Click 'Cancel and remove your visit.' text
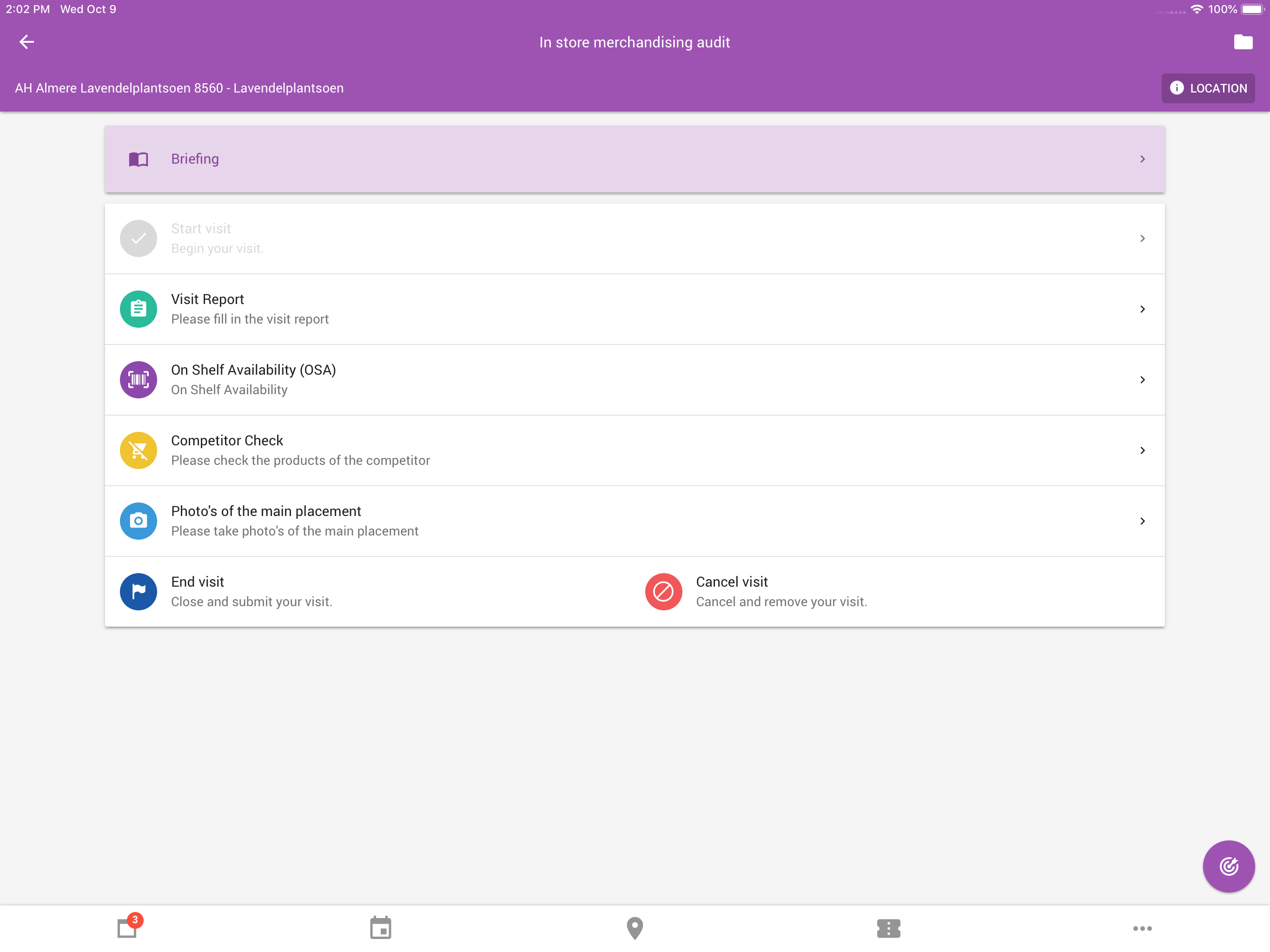Viewport: 1270px width, 952px height. tap(781, 602)
